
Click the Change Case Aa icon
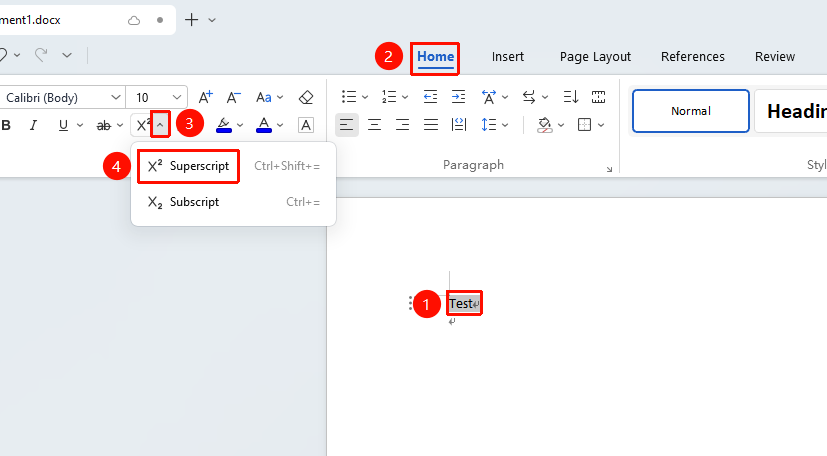tap(264, 97)
